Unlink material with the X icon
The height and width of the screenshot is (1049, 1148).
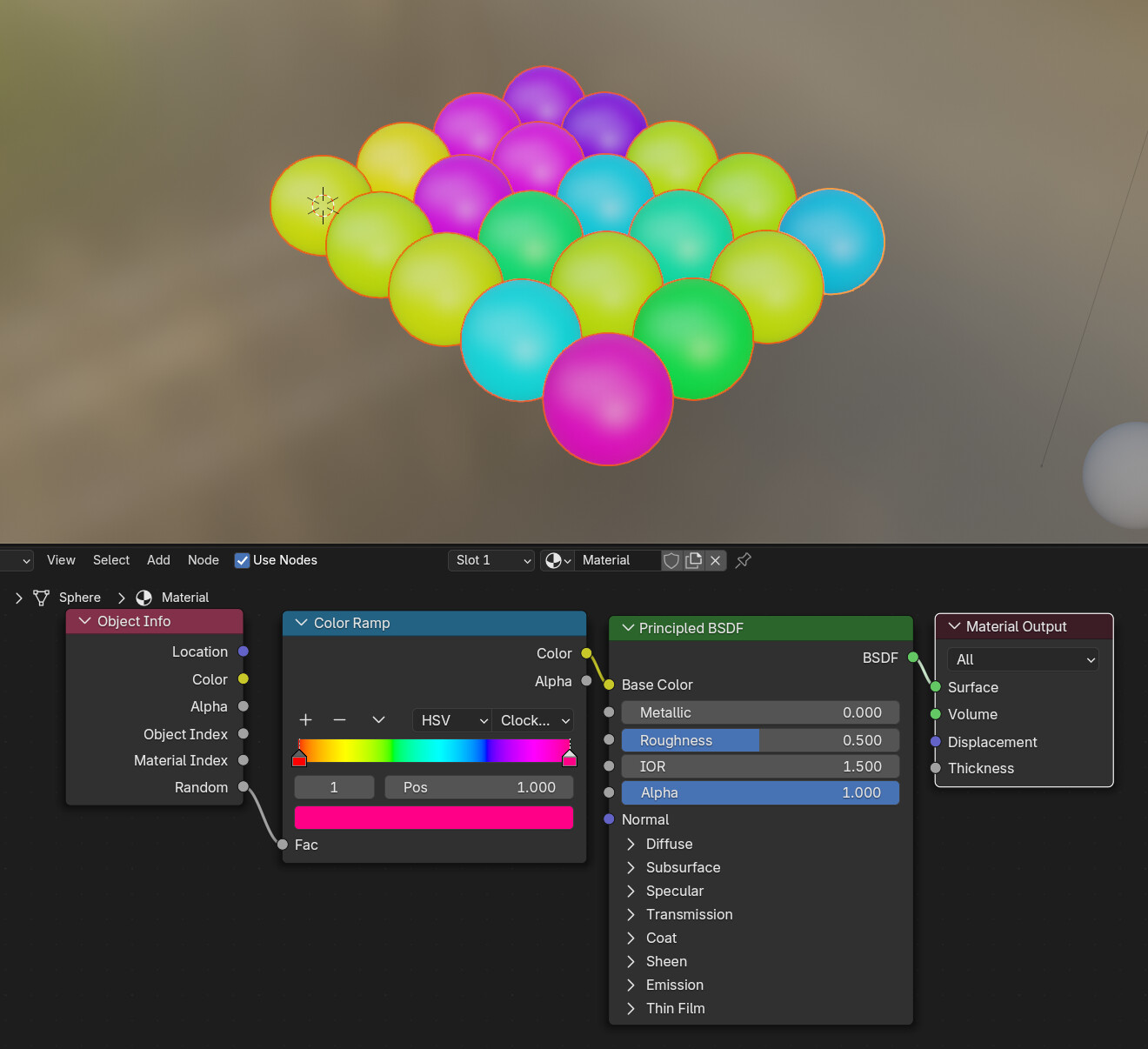[715, 560]
